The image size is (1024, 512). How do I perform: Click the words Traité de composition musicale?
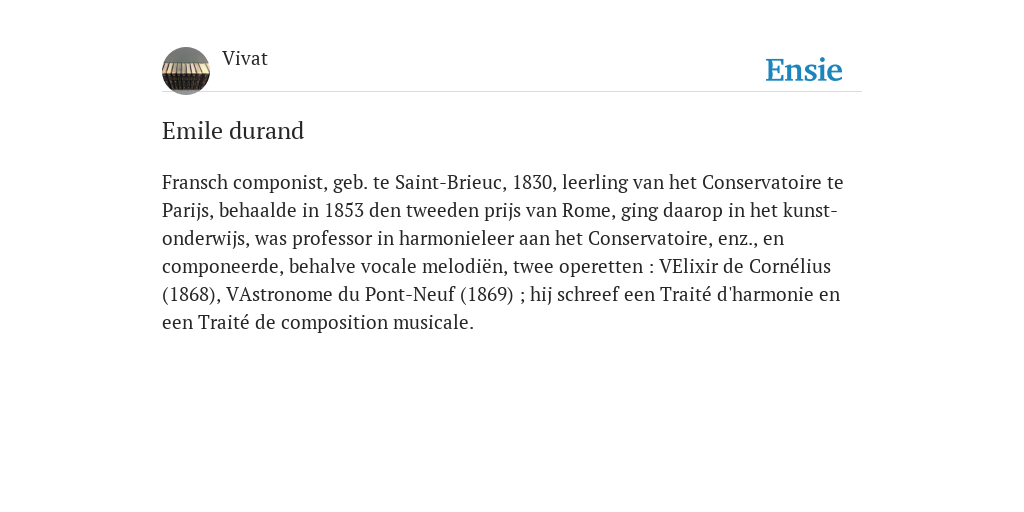[x=335, y=323]
